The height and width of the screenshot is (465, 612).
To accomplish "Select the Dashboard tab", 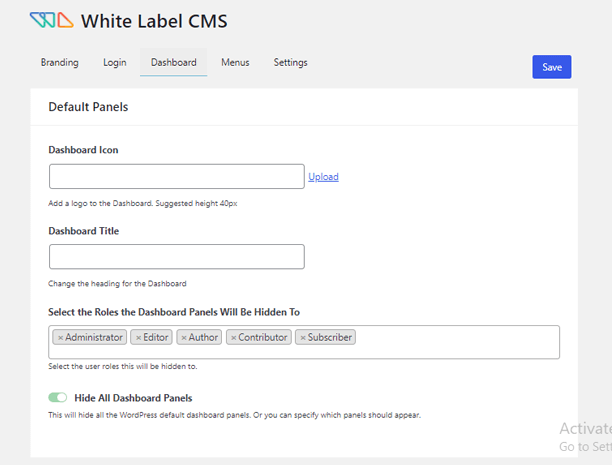I will (x=173, y=63).
